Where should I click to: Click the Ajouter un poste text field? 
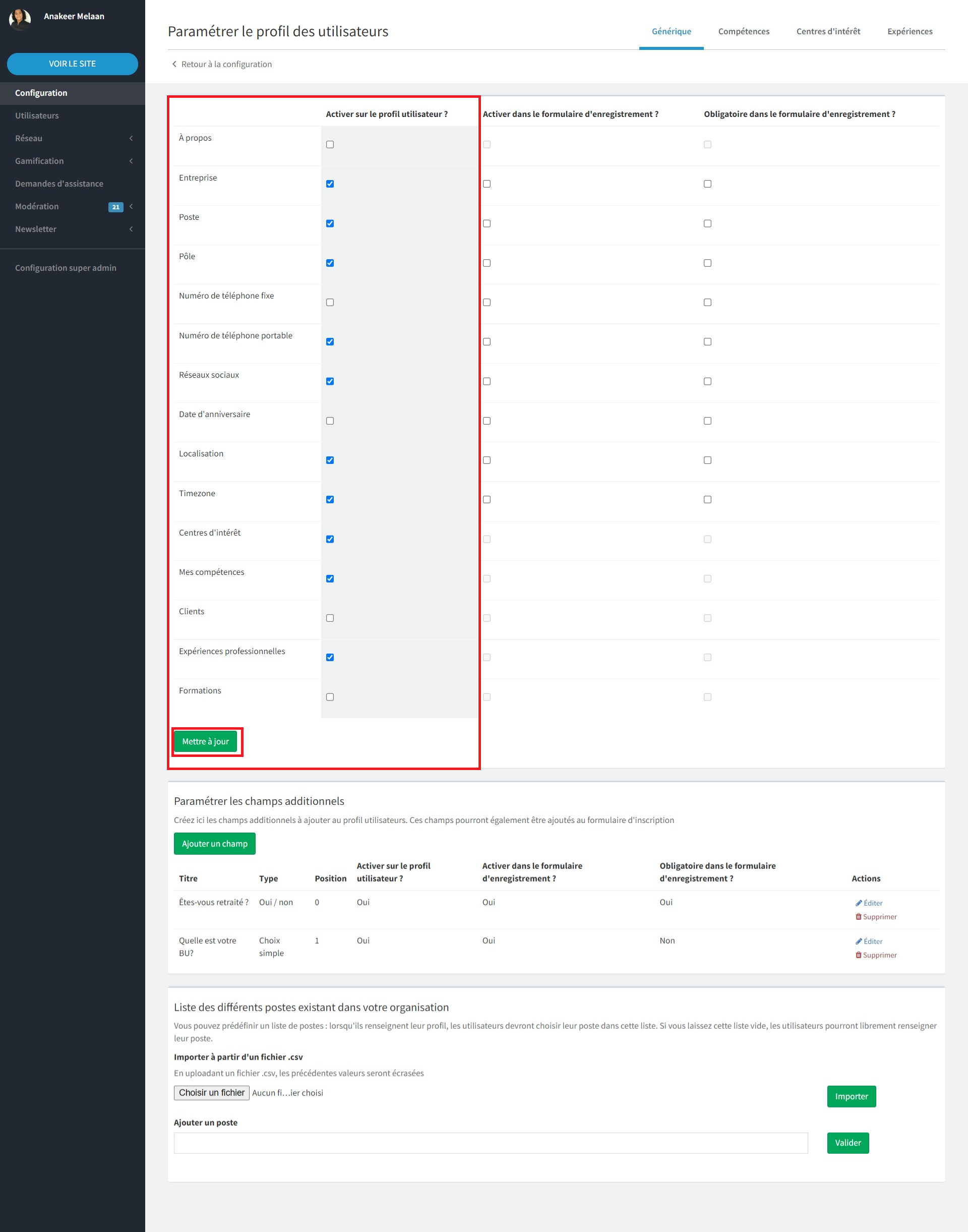[490, 1143]
